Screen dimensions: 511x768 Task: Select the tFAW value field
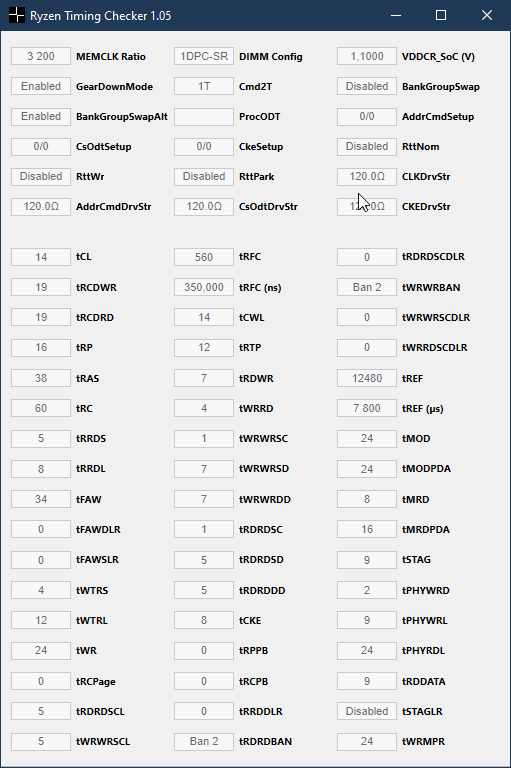click(41, 499)
